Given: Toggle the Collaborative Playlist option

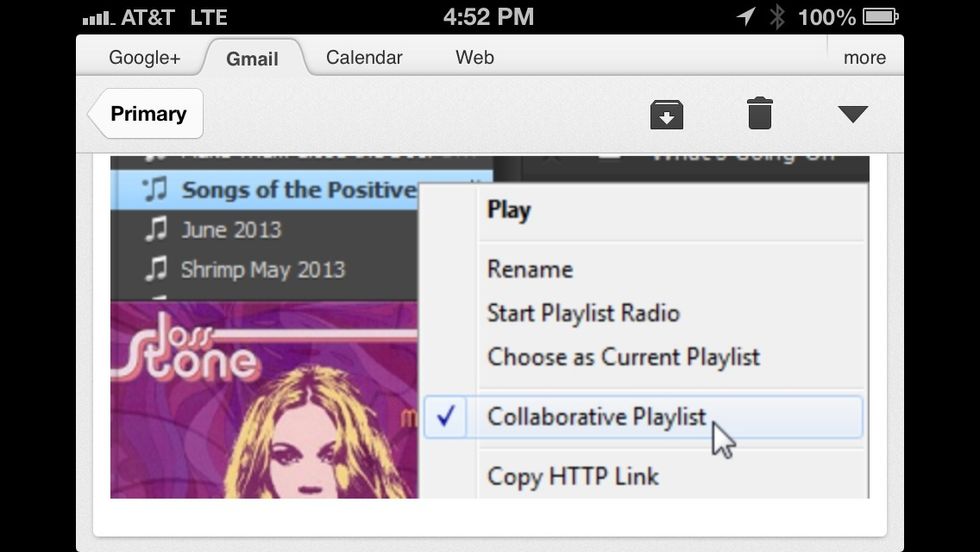Looking at the screenshot, I should click(644, 417).
